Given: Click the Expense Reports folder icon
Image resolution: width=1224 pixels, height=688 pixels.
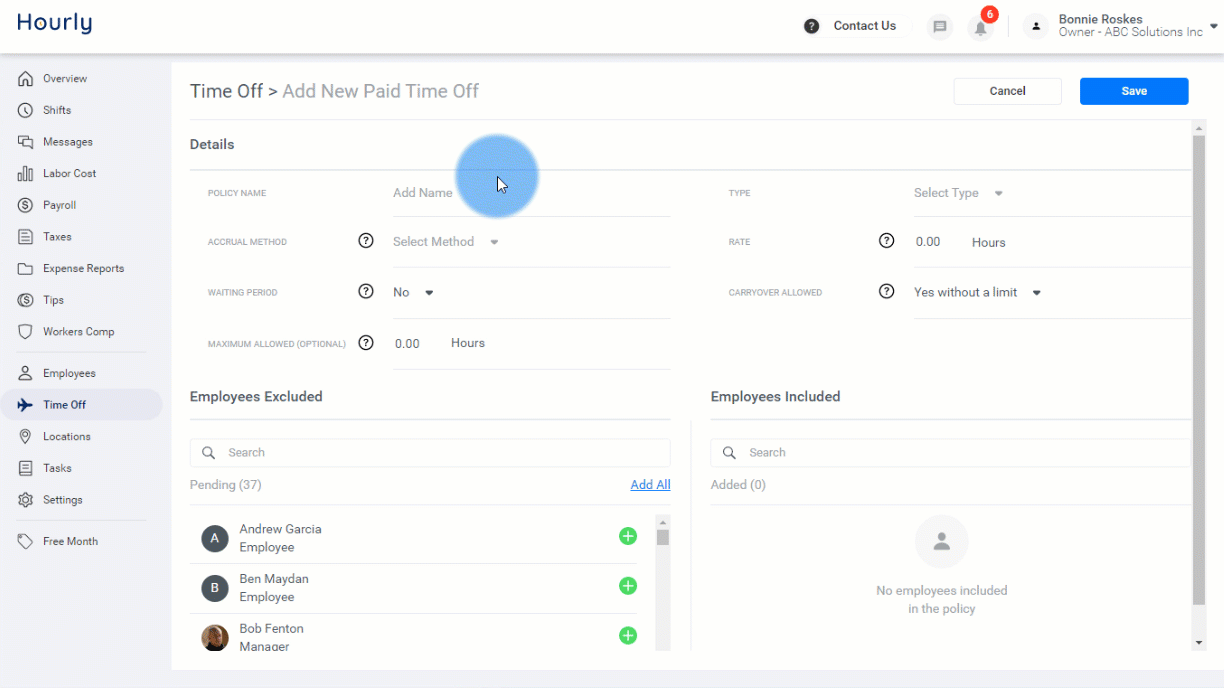Looking at the screenshot, I should point(26,269).
